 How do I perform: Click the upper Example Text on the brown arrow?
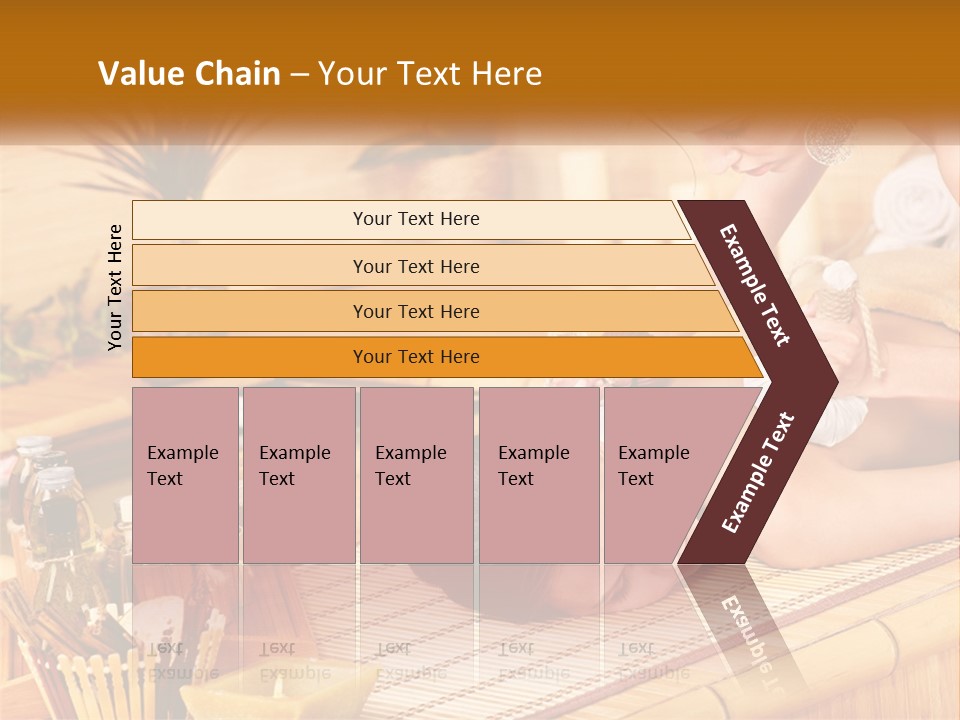coord(754,285)
